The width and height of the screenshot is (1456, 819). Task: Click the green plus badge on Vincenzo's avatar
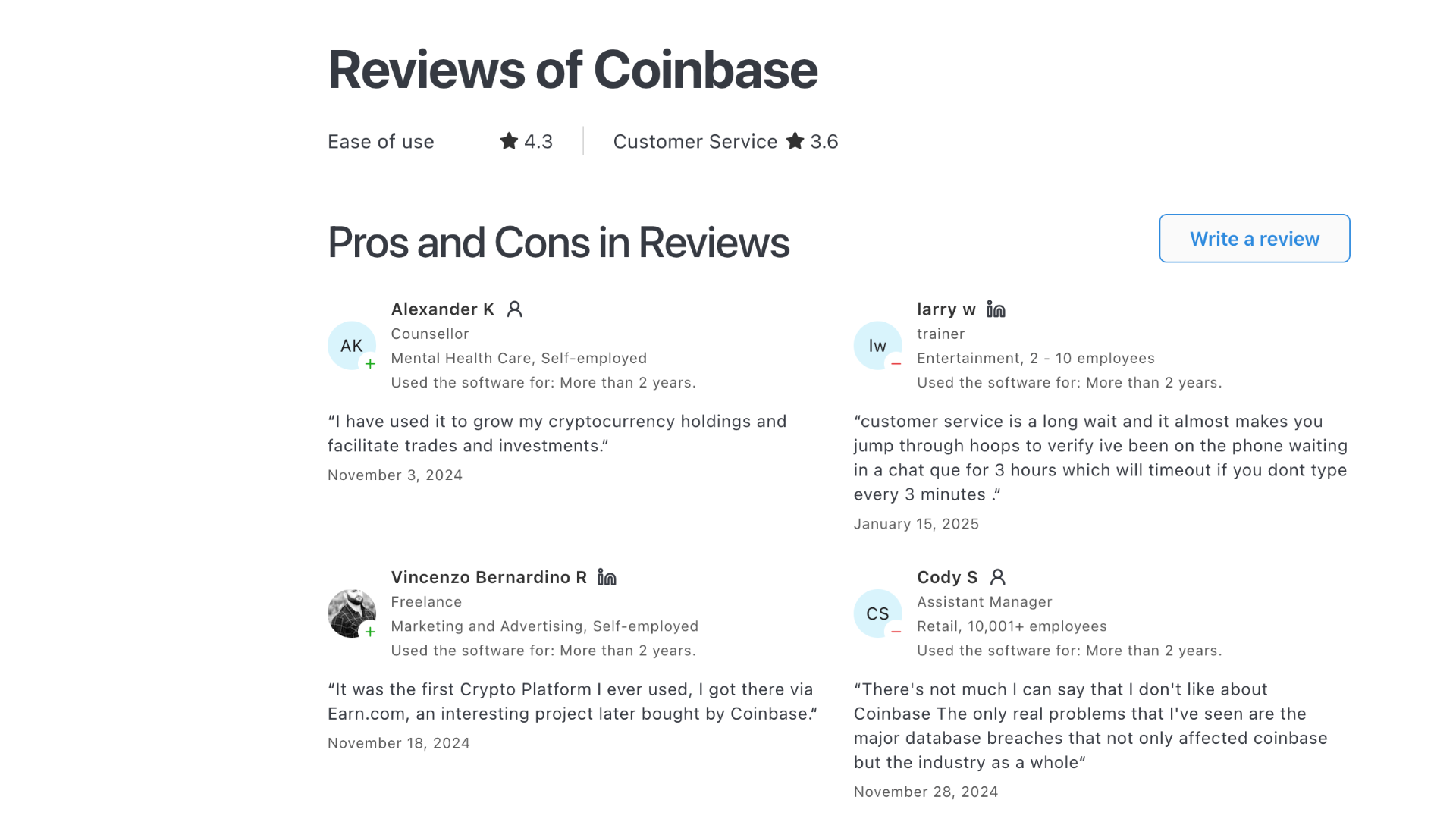click(370, 632)
